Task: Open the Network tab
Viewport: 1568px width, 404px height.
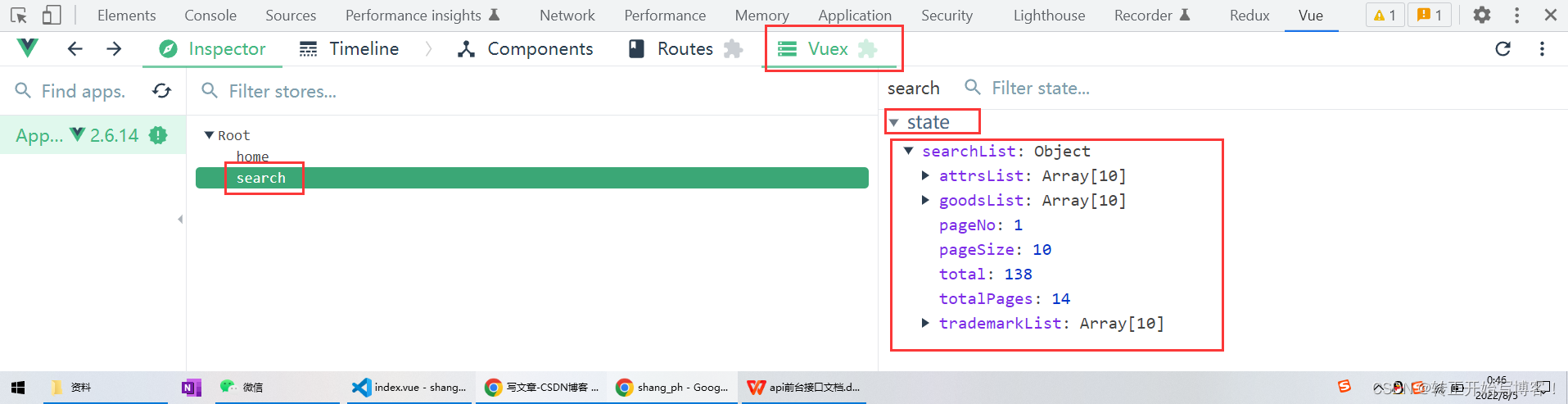Action: pos(567,15)
